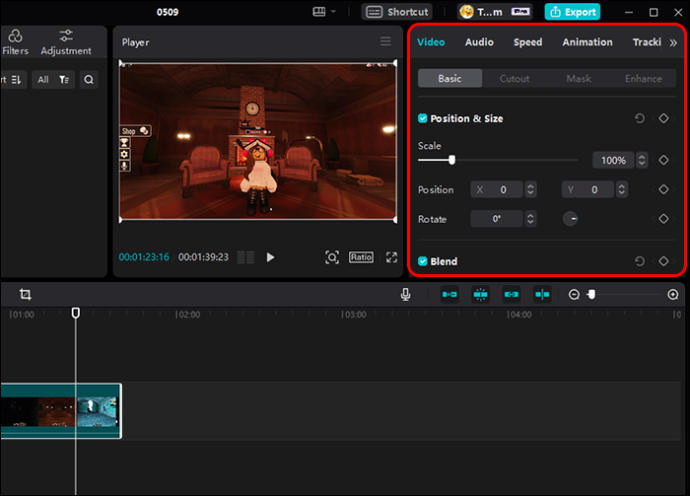Image resolution: width=690 pixels, height=496 pixels.
Task: Click the Rotate dial knob
Action: pos(570,219)
